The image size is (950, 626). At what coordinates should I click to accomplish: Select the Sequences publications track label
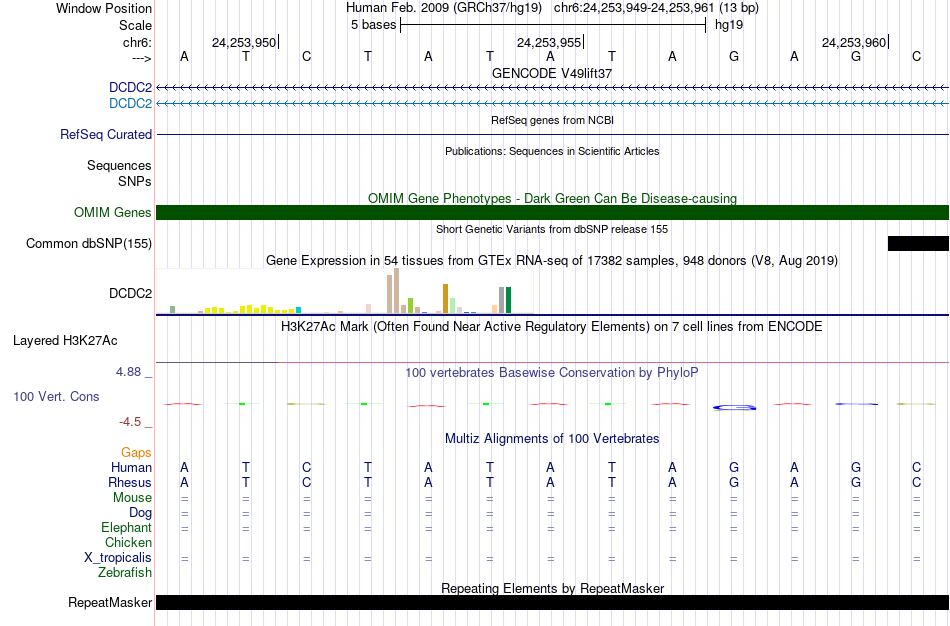(119, 165)
